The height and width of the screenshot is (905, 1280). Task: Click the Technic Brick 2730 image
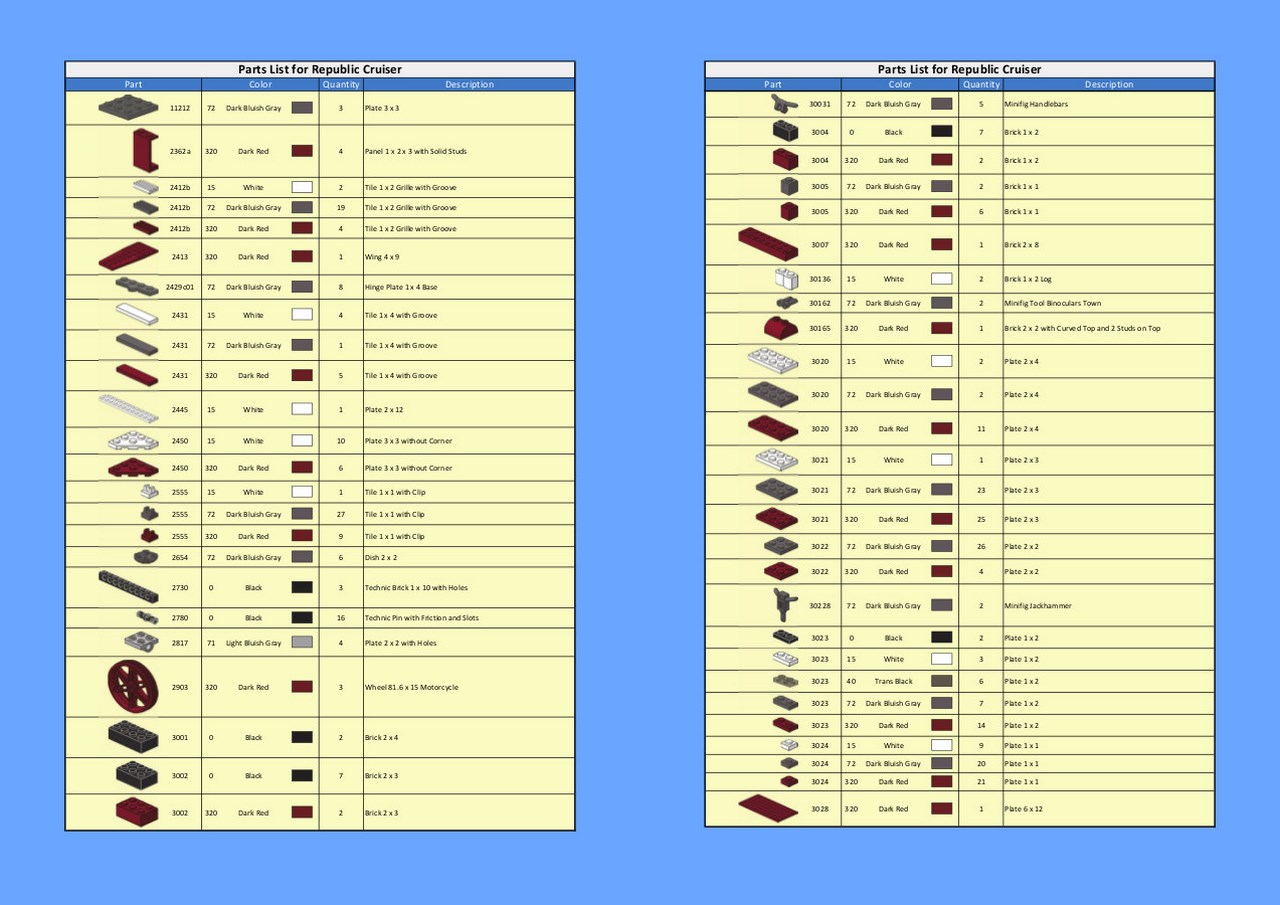(129, 587)
